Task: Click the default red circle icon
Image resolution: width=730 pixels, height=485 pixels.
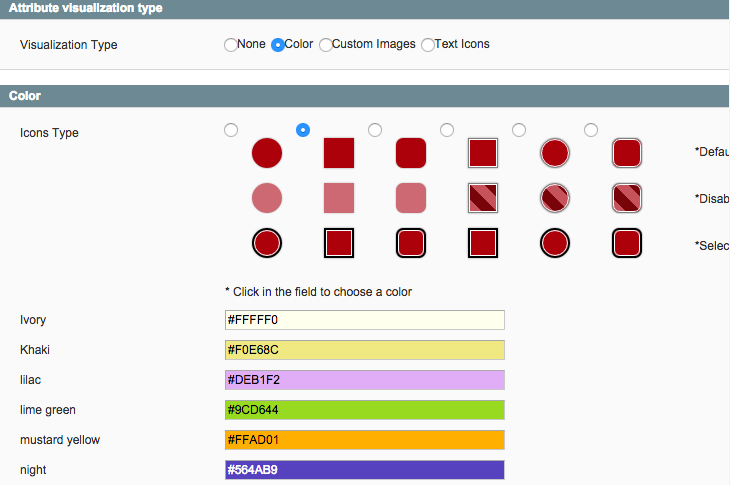Action: pos(267,153)
